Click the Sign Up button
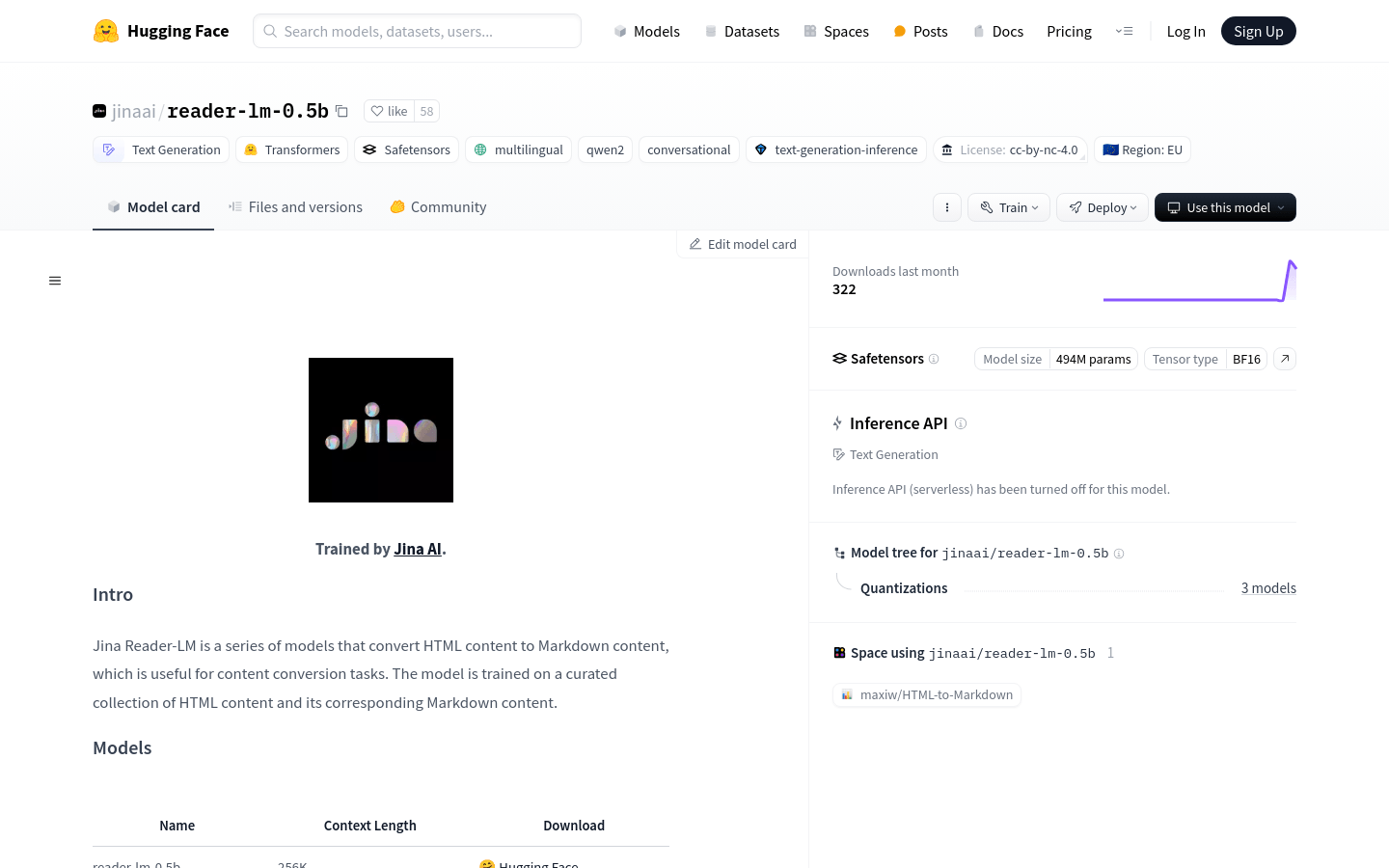The image size is (1389, 868). click(1258, 31)
